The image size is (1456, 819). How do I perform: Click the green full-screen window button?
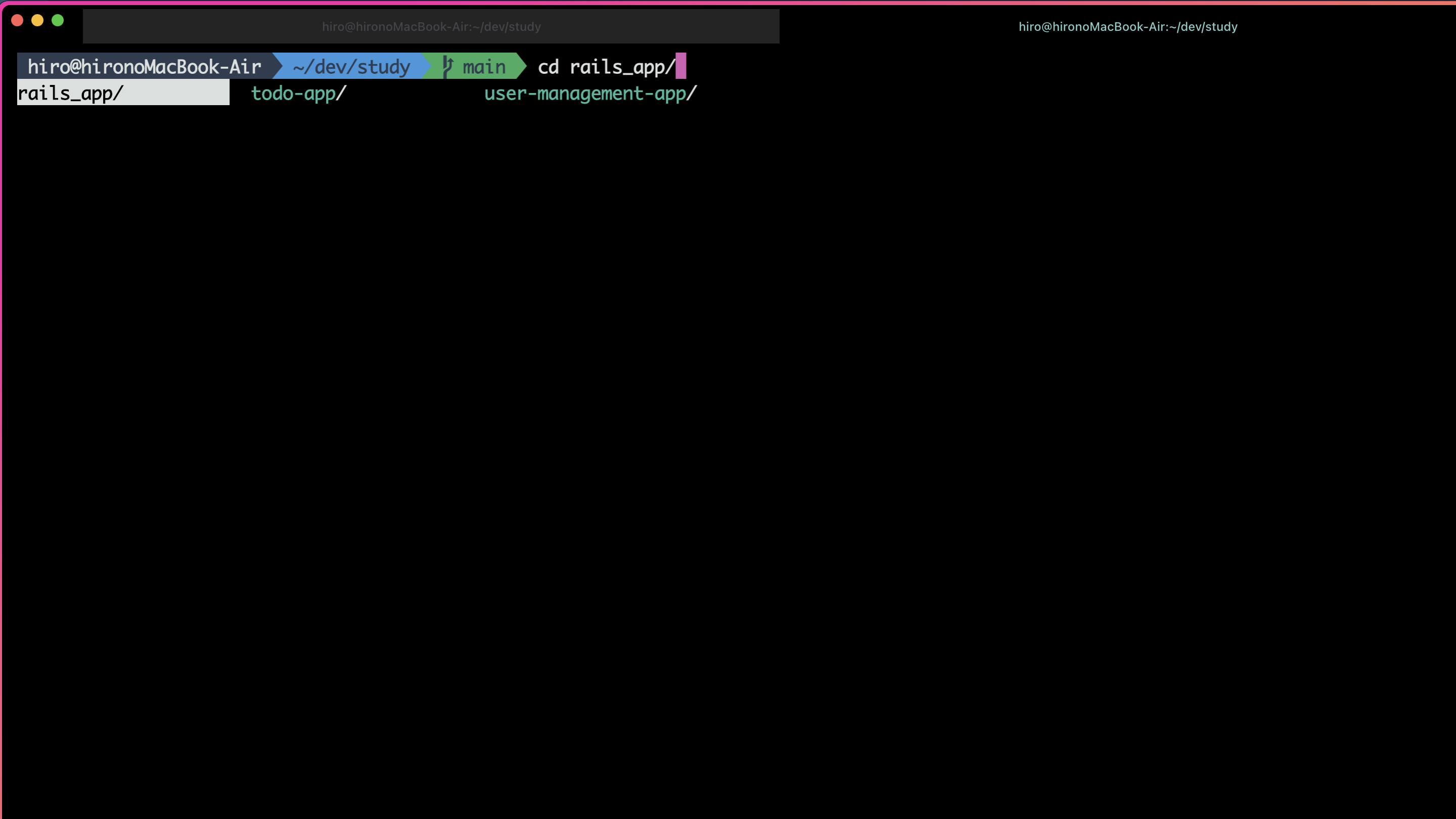tap(58, 21)
